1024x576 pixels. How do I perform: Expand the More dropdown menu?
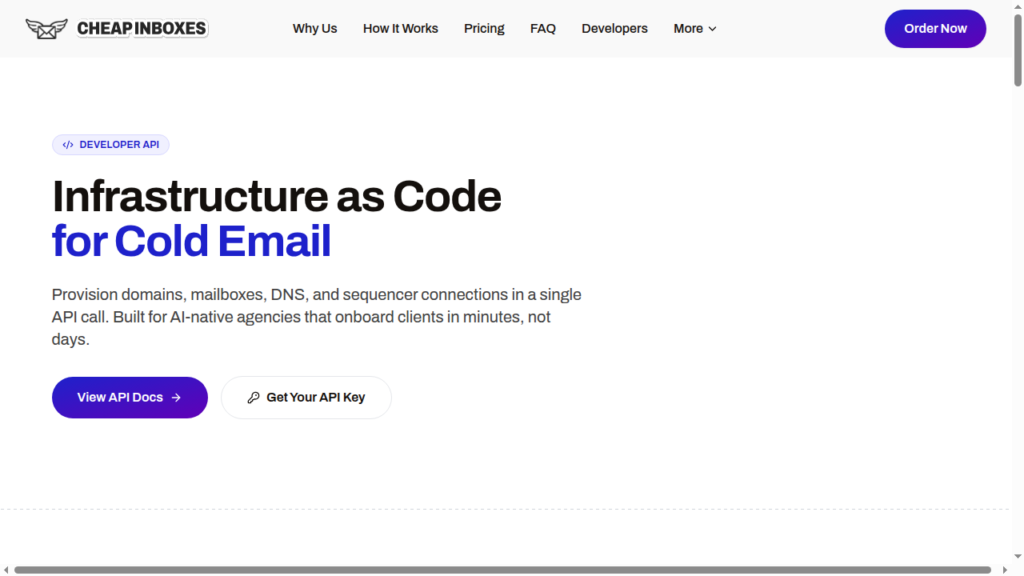pyautogui.click(x=695, y=29)
